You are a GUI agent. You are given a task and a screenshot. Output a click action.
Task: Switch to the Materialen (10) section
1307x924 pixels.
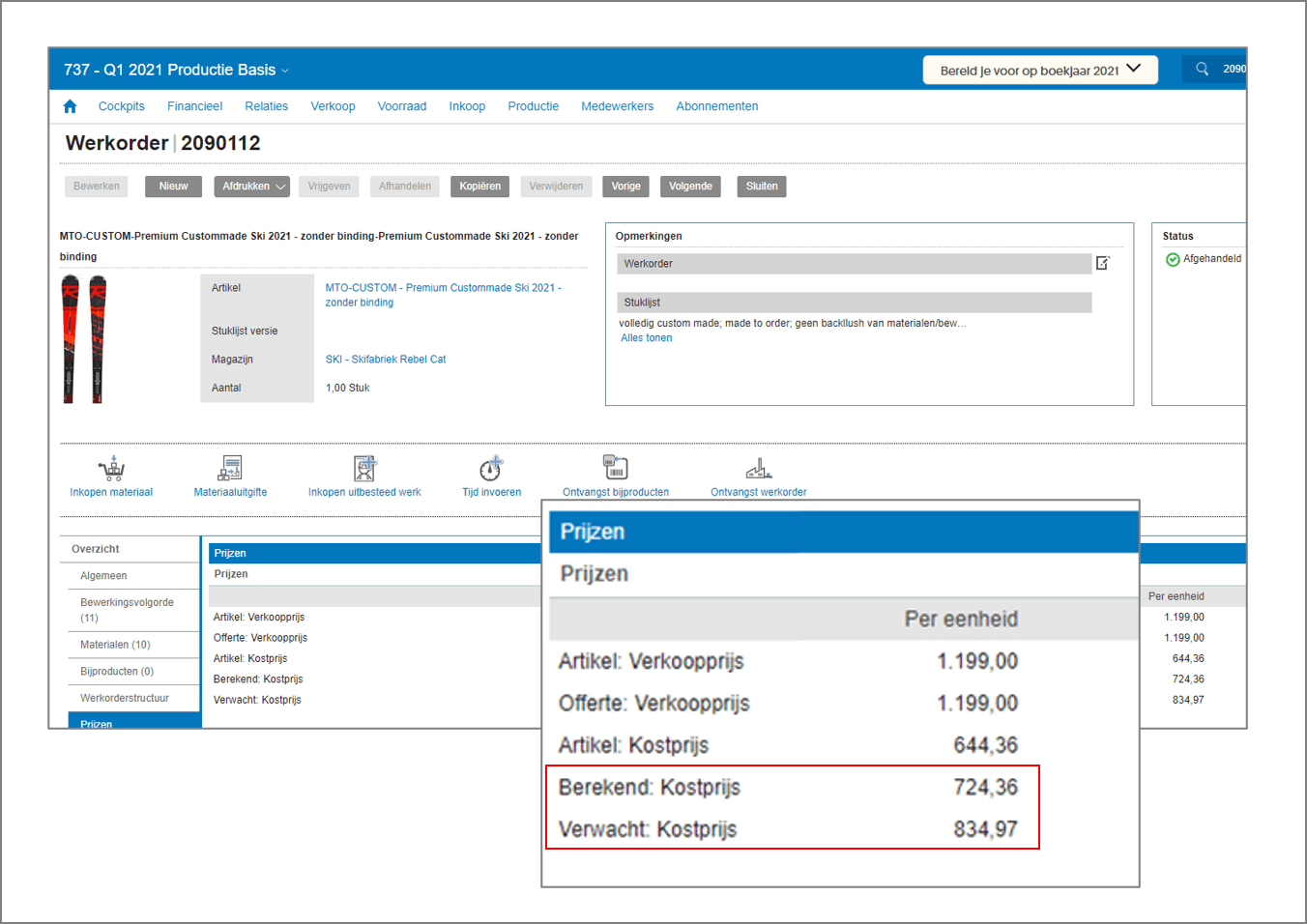(x=117, y=644)
